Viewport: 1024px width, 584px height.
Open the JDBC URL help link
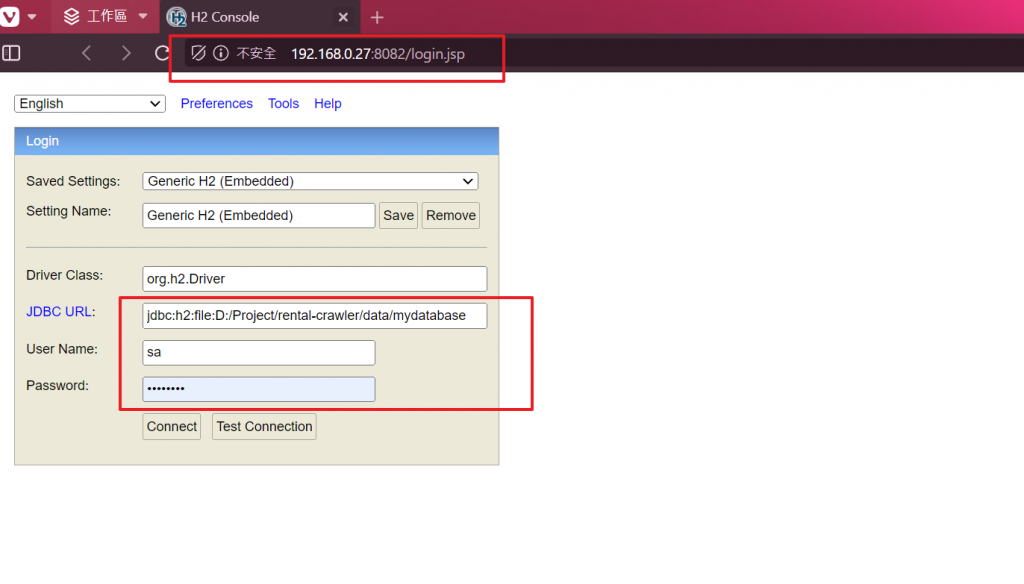click(x=59, y=312)
